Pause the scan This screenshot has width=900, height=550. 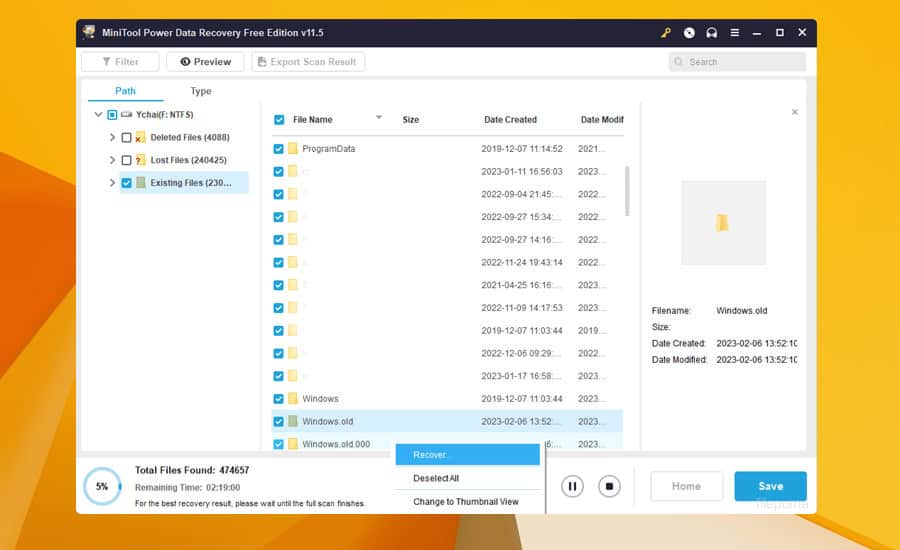[x=572, y=486]
